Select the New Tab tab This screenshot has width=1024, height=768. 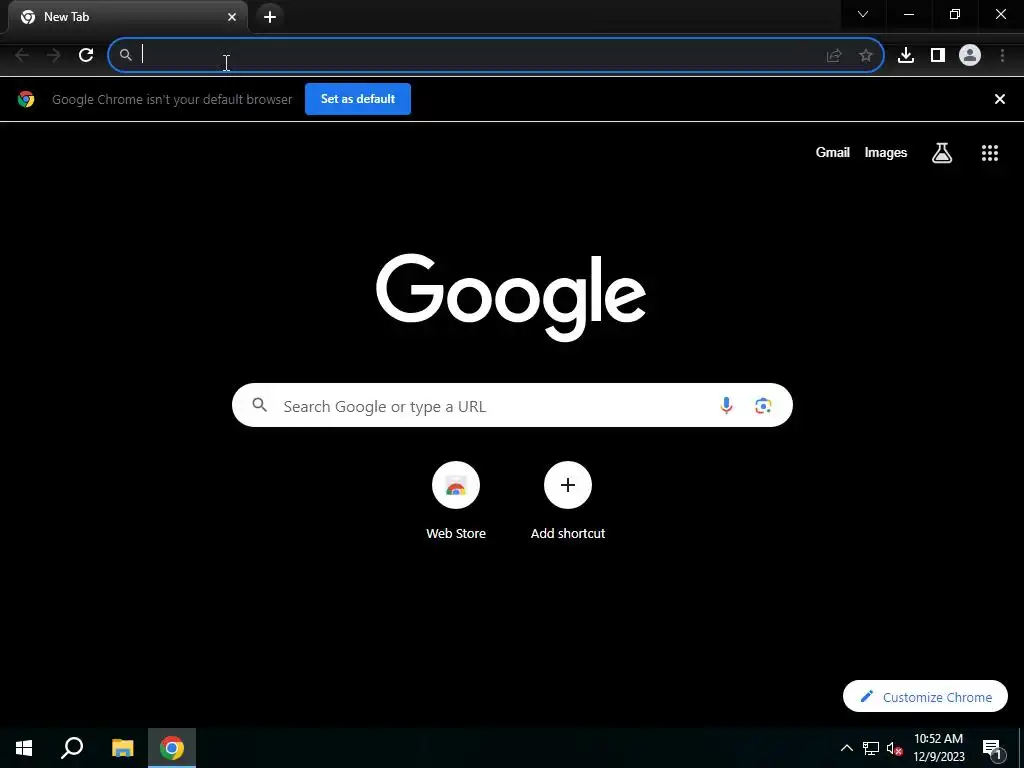point(127,17)
